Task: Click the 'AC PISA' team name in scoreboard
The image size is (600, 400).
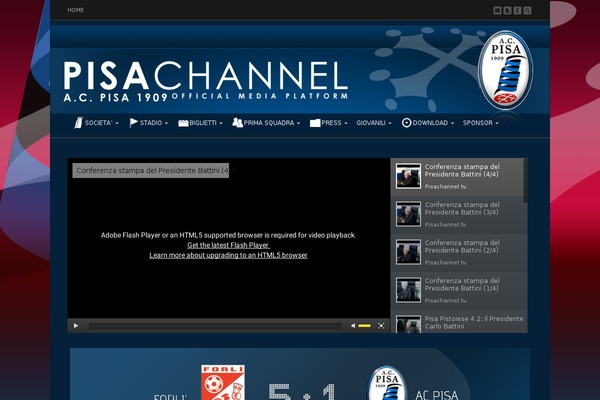Action: point(437,395)
